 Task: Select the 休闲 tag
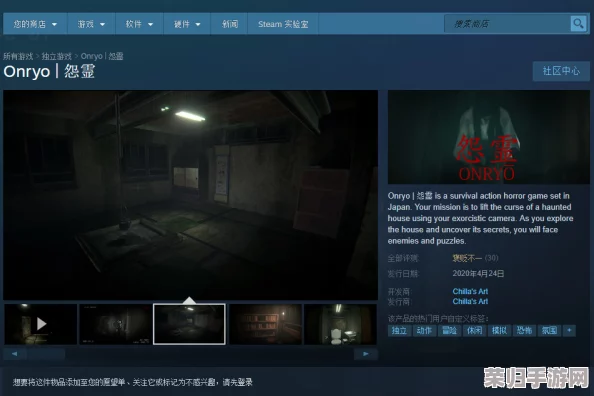(x=474, y=330)
